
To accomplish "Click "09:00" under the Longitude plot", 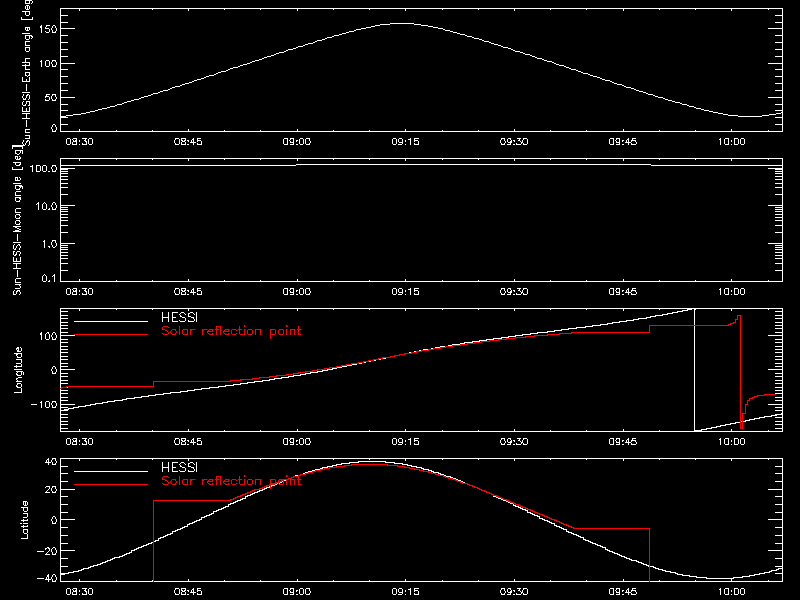I will pos(297,442).
